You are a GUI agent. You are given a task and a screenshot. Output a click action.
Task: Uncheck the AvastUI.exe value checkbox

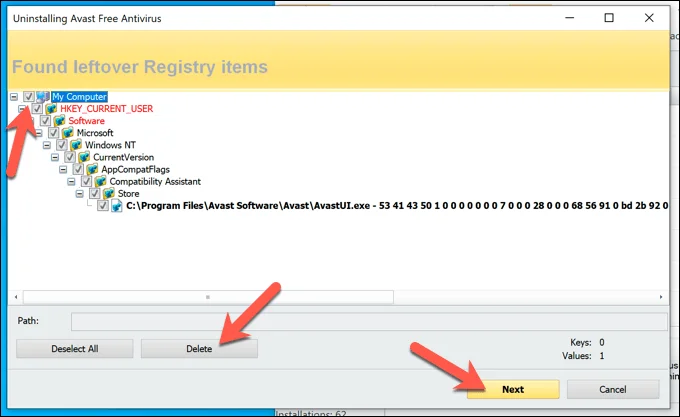103,205
